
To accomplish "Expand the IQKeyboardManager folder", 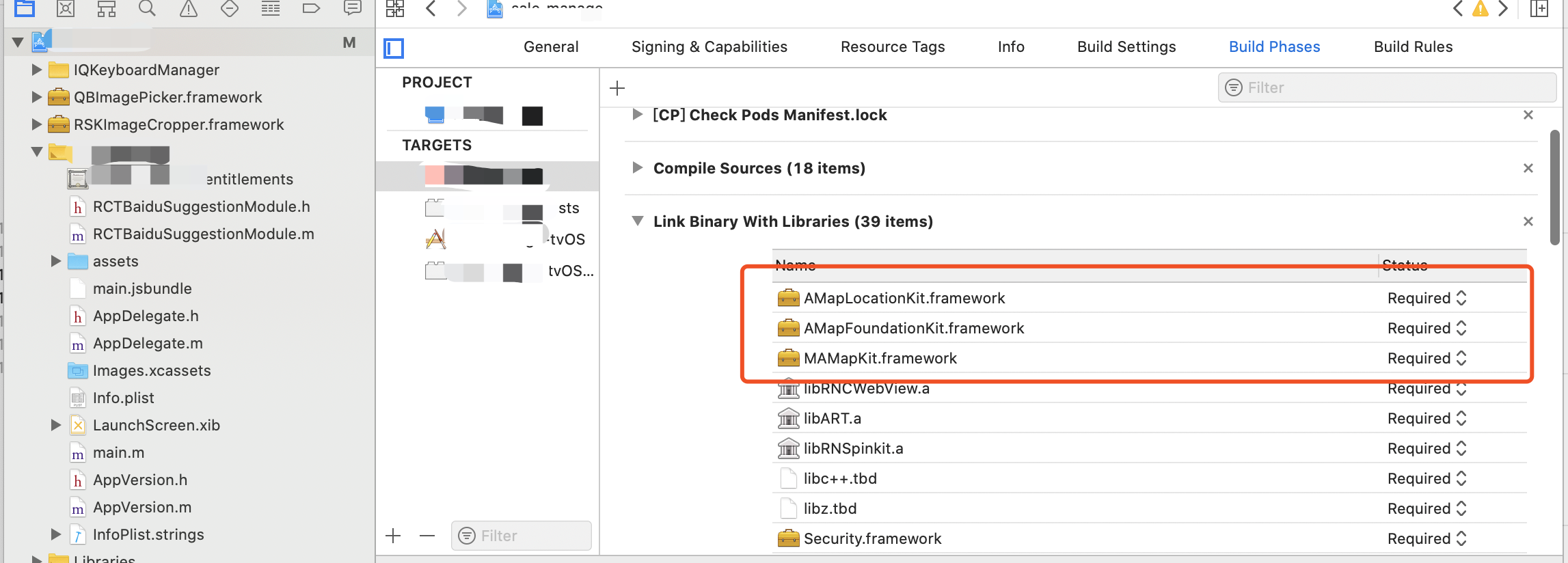I will (36, 70).
